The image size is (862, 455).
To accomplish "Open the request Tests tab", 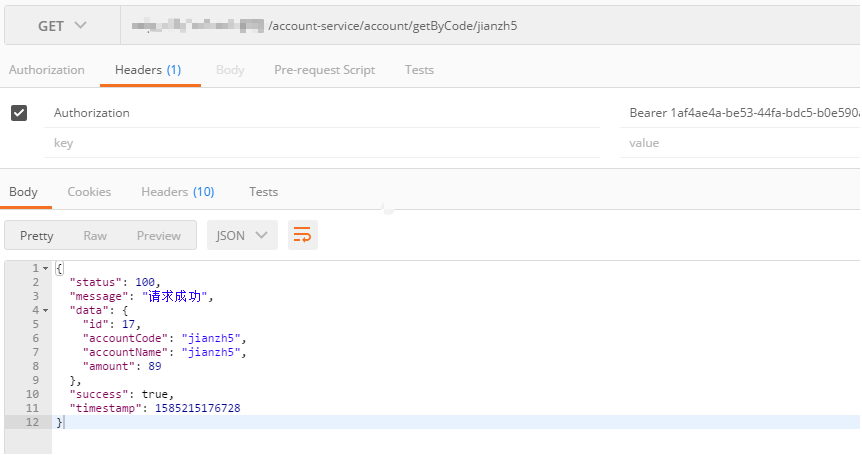I will (x=419, y=70).
